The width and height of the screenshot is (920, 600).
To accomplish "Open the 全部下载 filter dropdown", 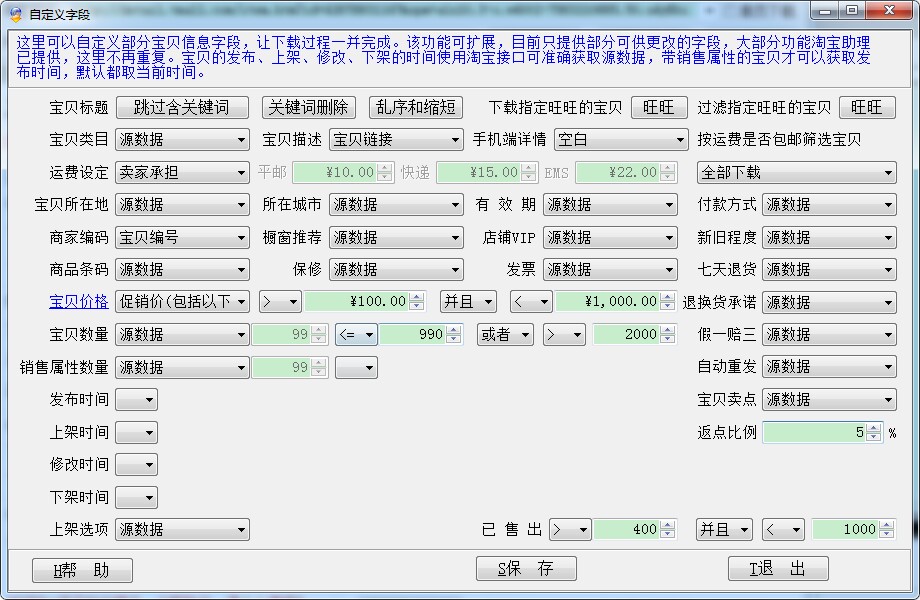I will click(x=796, y=173).
